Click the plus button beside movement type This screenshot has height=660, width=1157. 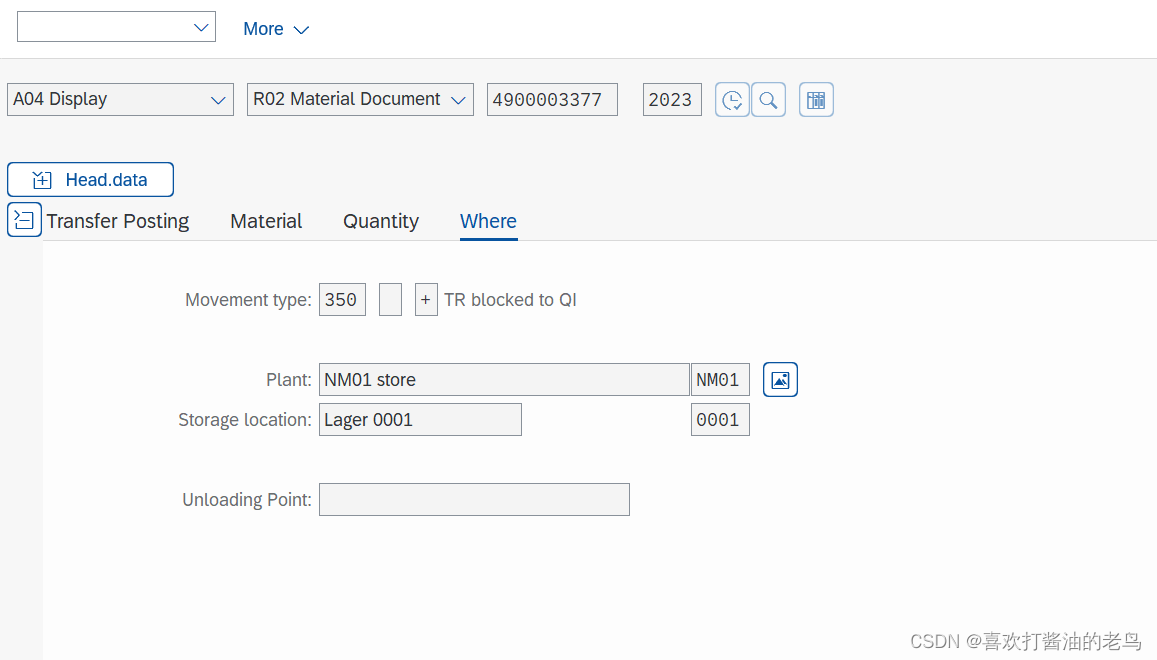426,299
